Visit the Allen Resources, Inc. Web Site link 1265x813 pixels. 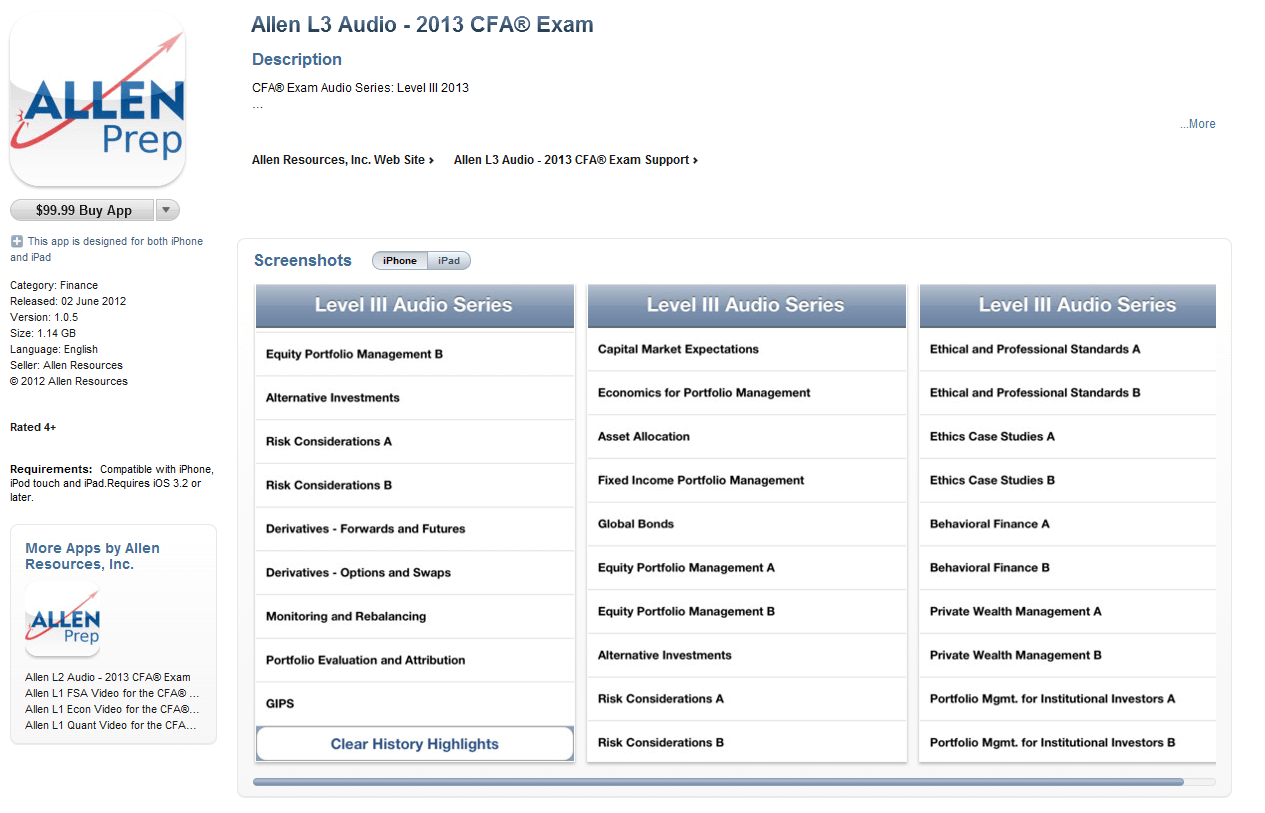pyautogui.click(x=343, y=160)
